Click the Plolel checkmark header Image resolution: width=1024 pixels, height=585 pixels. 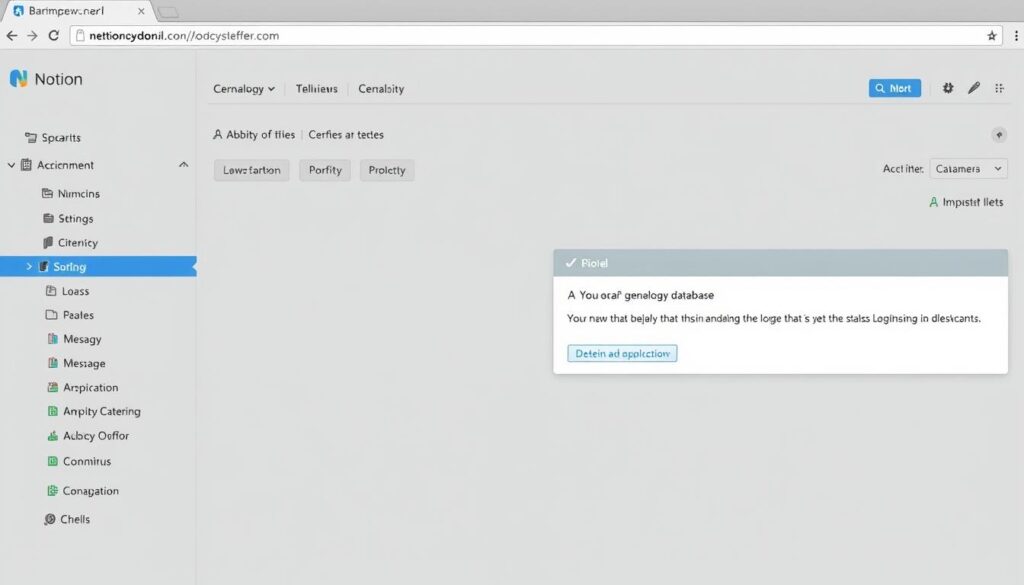pos(780,262)
